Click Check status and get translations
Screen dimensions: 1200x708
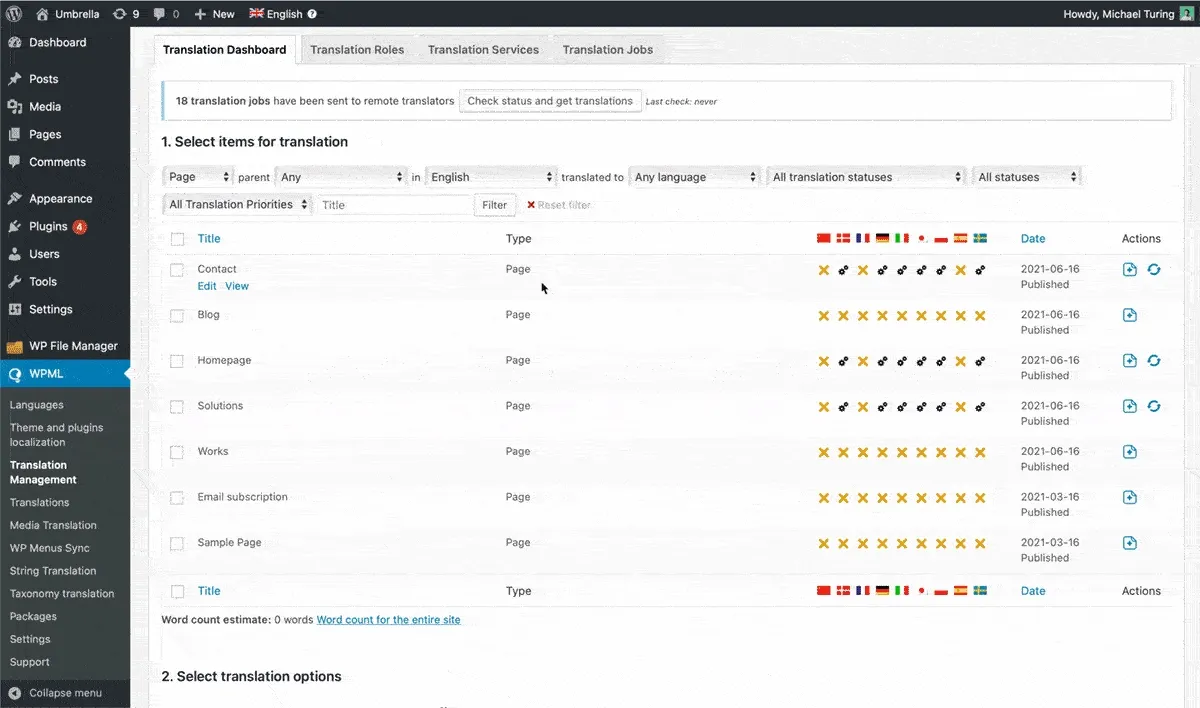pyautogui.click(x=550, y=100)
